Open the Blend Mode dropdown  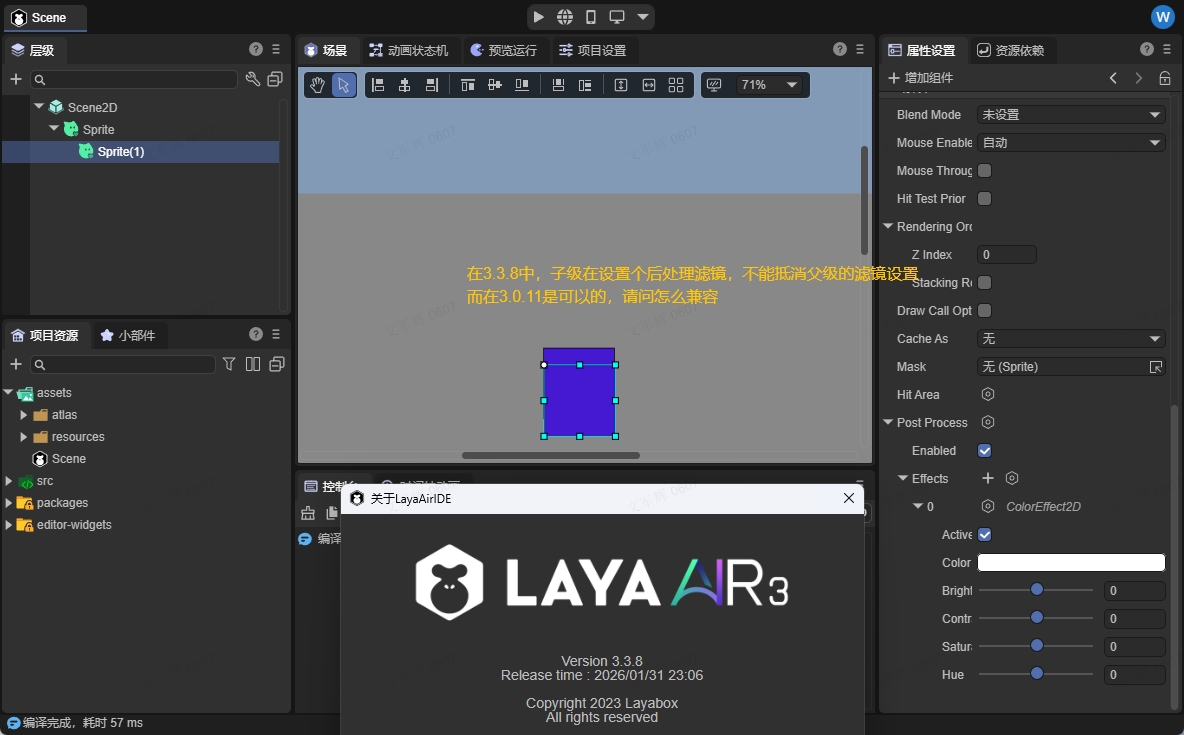pyautogui.click(x=1070, y=115)
